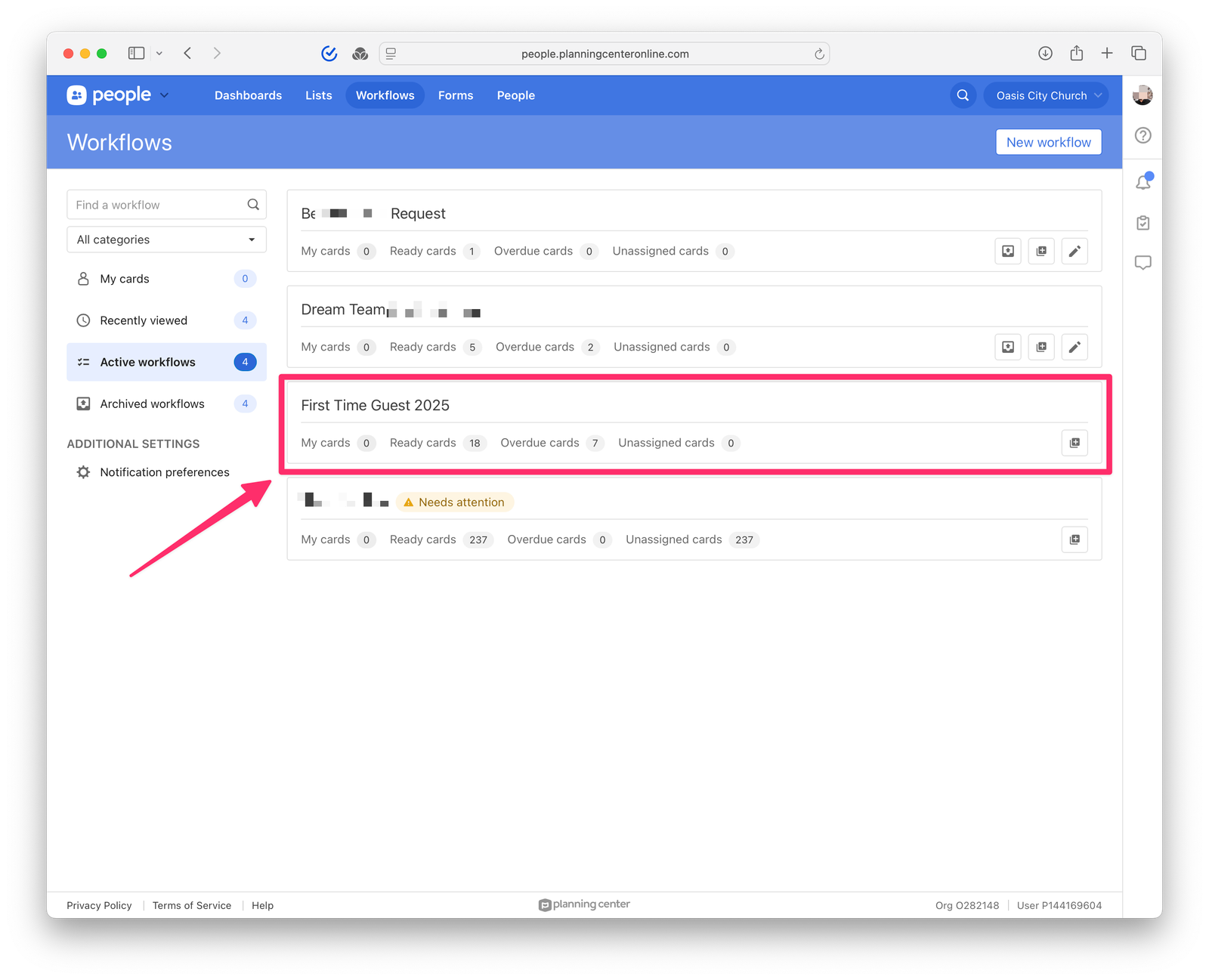Open the notifications bell icon

1143,182
